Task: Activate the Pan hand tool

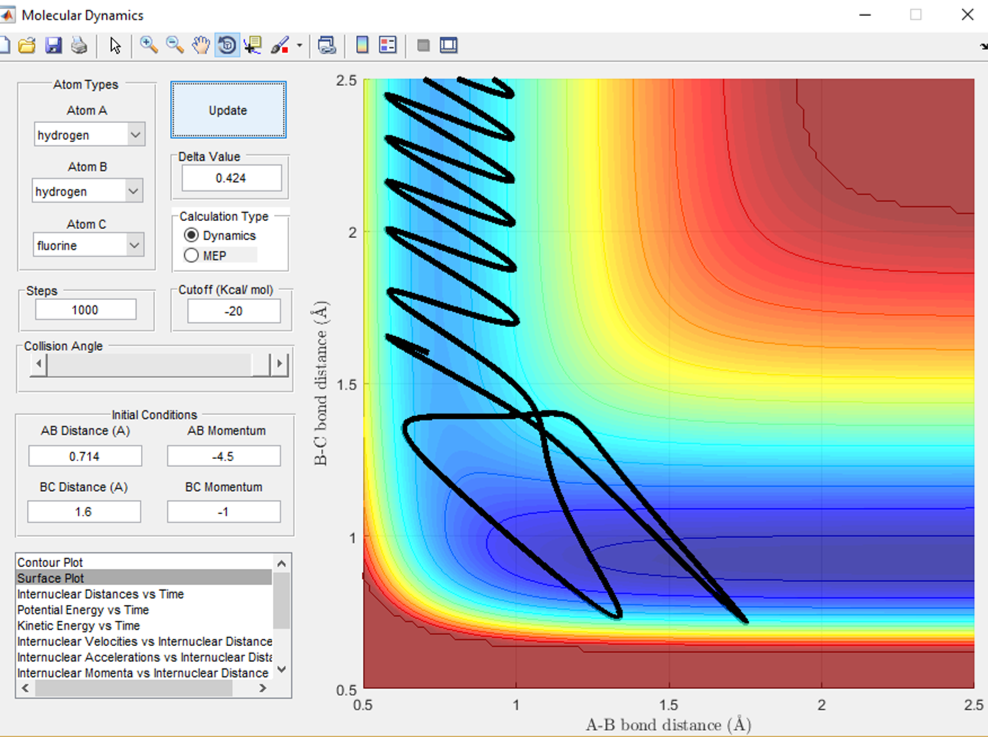Action: [x=201, y=45]
